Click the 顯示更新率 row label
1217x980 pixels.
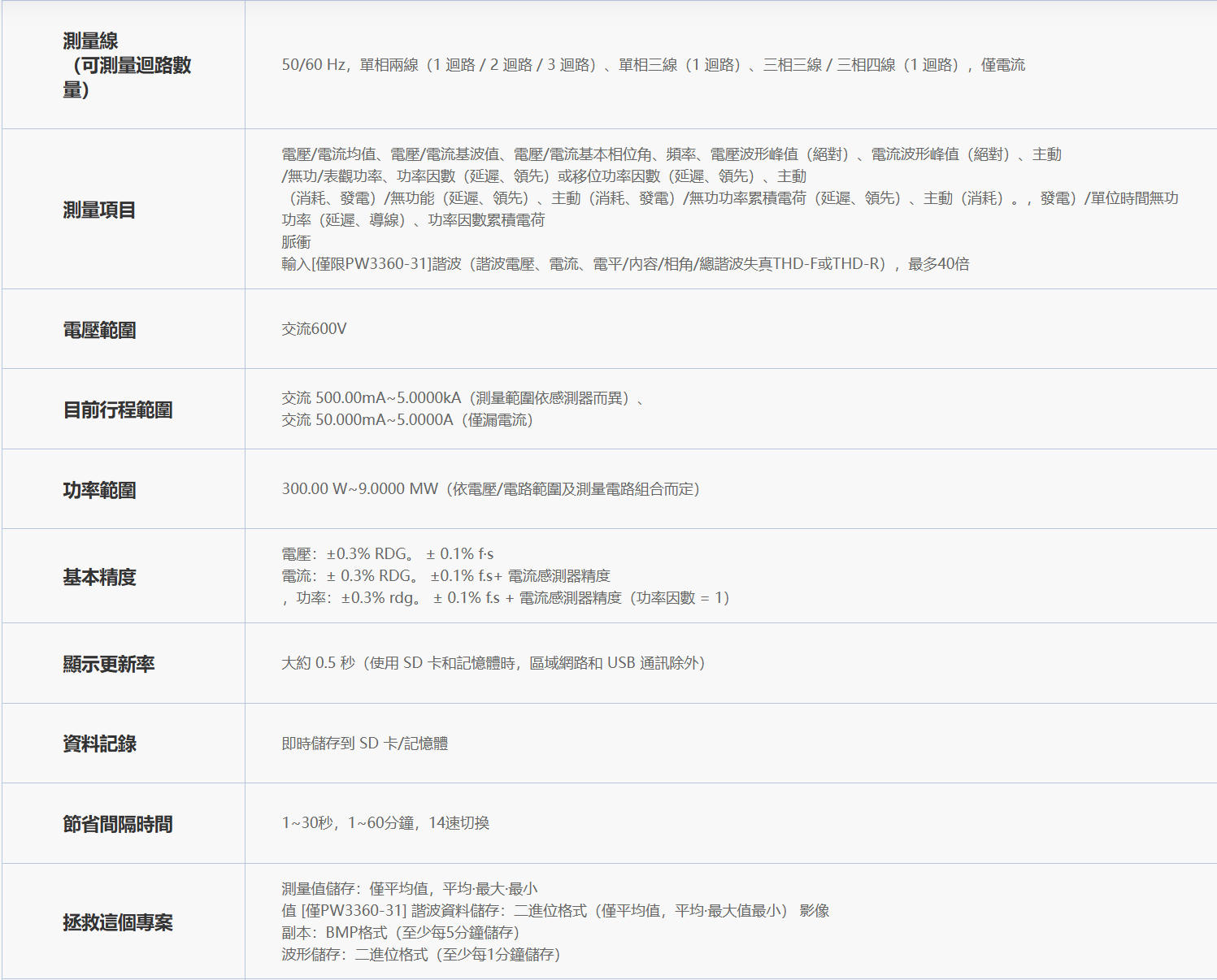(109, 664)
